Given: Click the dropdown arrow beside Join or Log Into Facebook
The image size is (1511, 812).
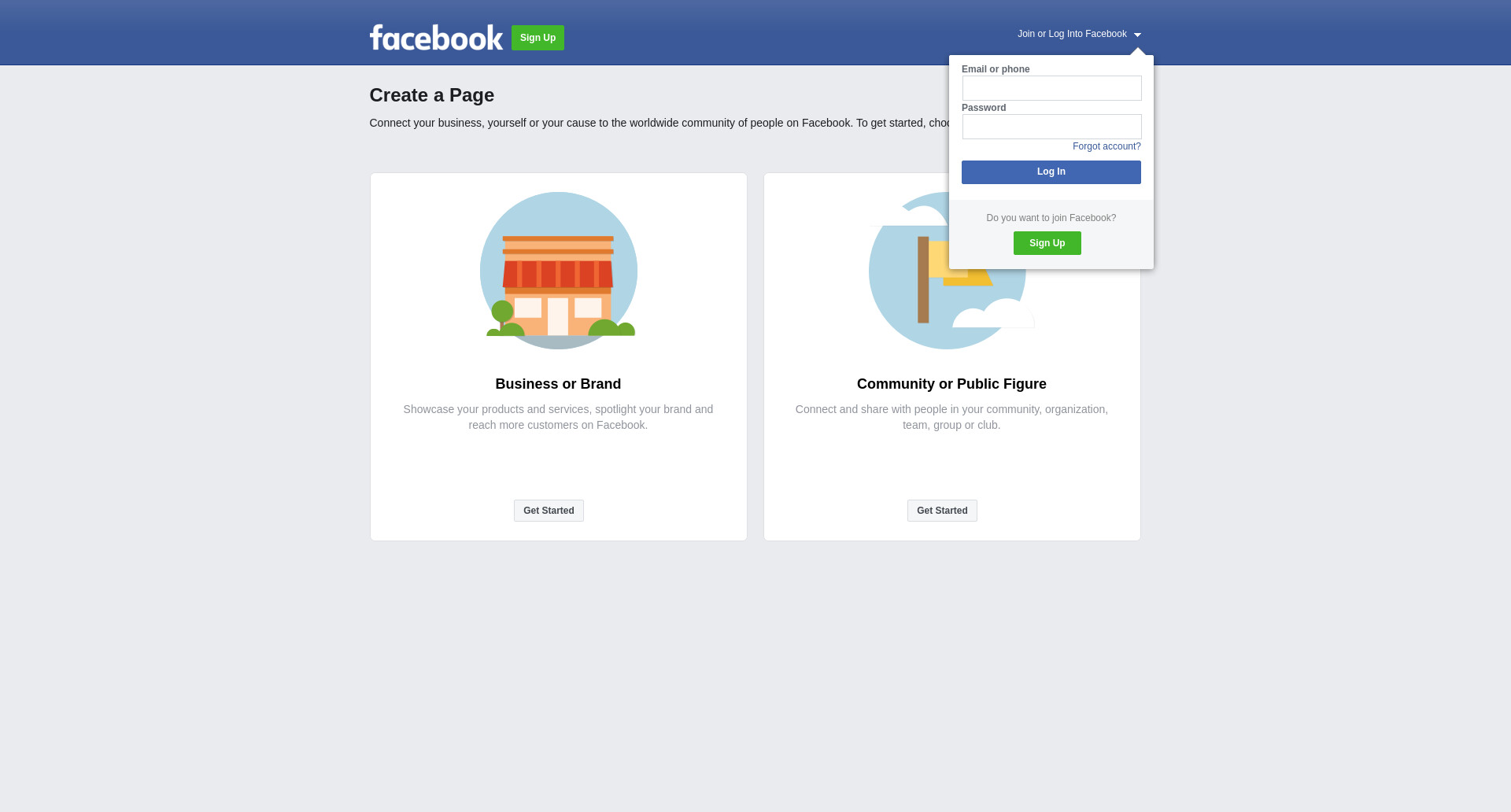Looking at the screenshot, I should tap(1137, 35).
